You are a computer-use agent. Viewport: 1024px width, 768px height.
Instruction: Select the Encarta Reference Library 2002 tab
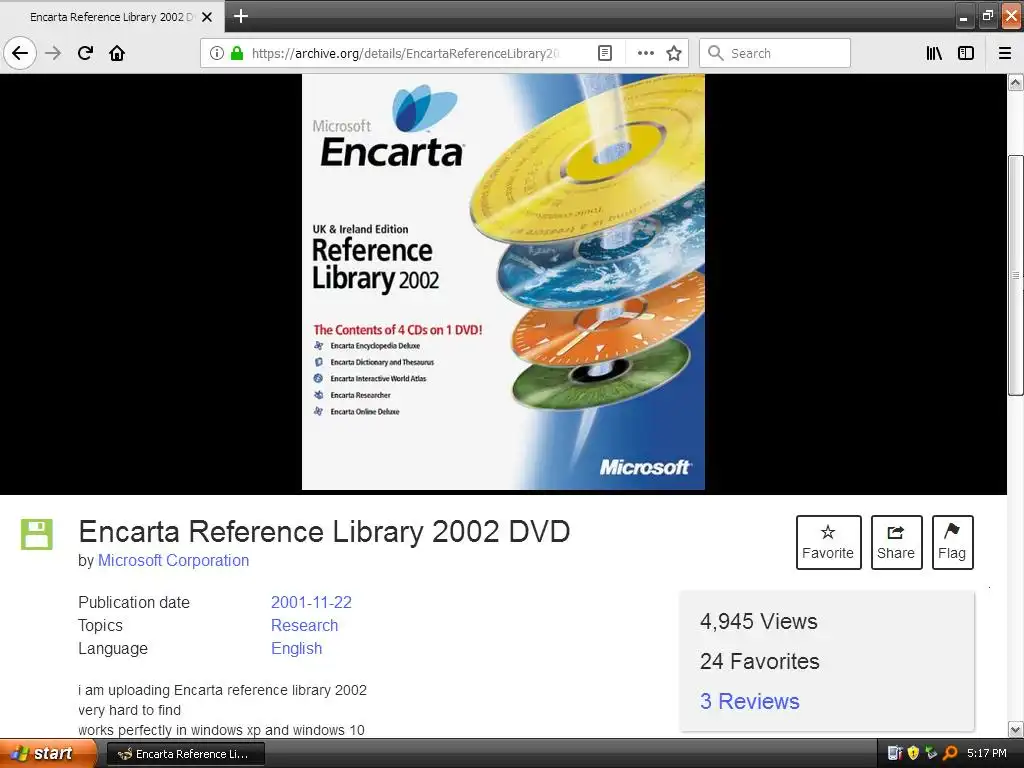click(112, 17)
